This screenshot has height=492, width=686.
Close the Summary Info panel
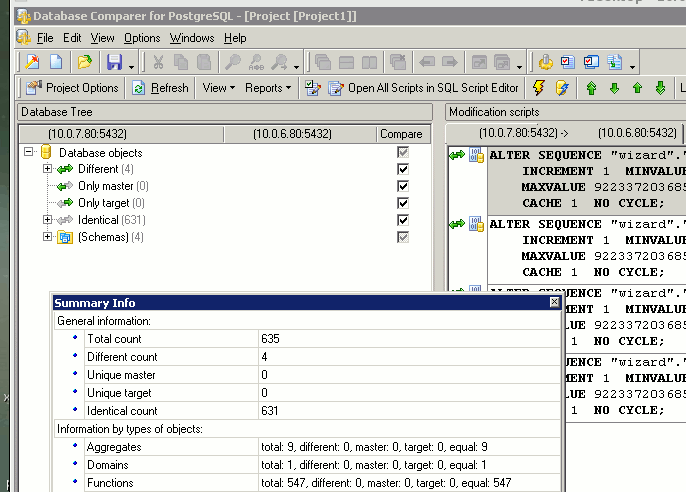[554, 302]
